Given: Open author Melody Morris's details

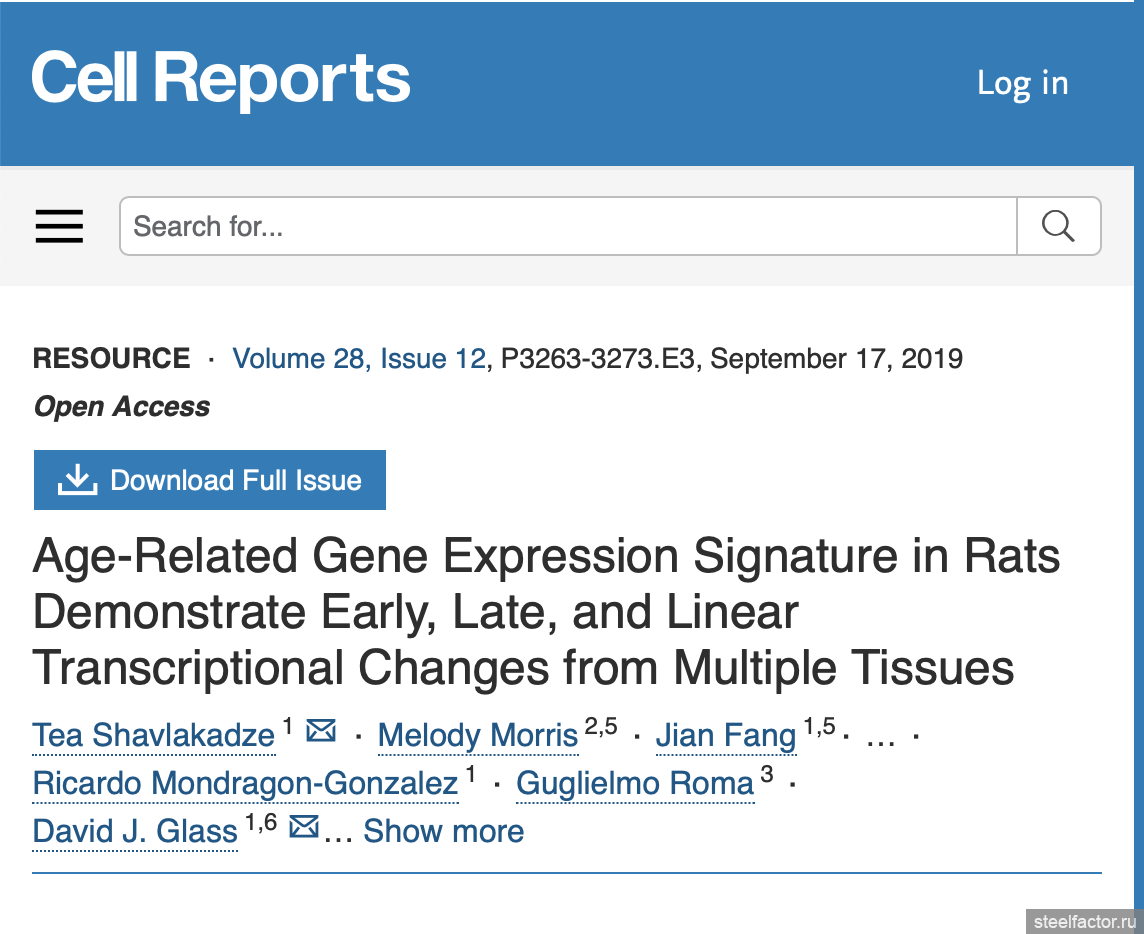Looking at the screenshot, I should pyautogui.click(x=478, y=735).
